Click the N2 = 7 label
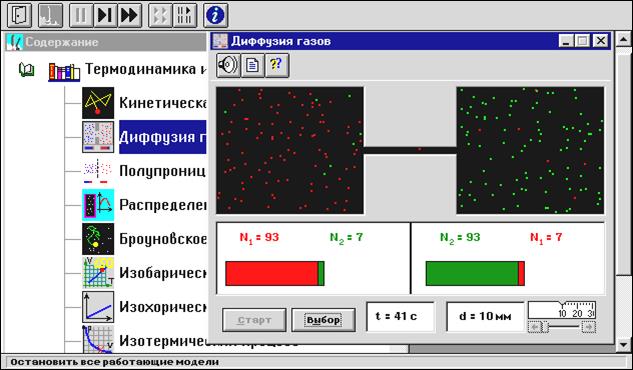633x370 pixels. [346, 237]
